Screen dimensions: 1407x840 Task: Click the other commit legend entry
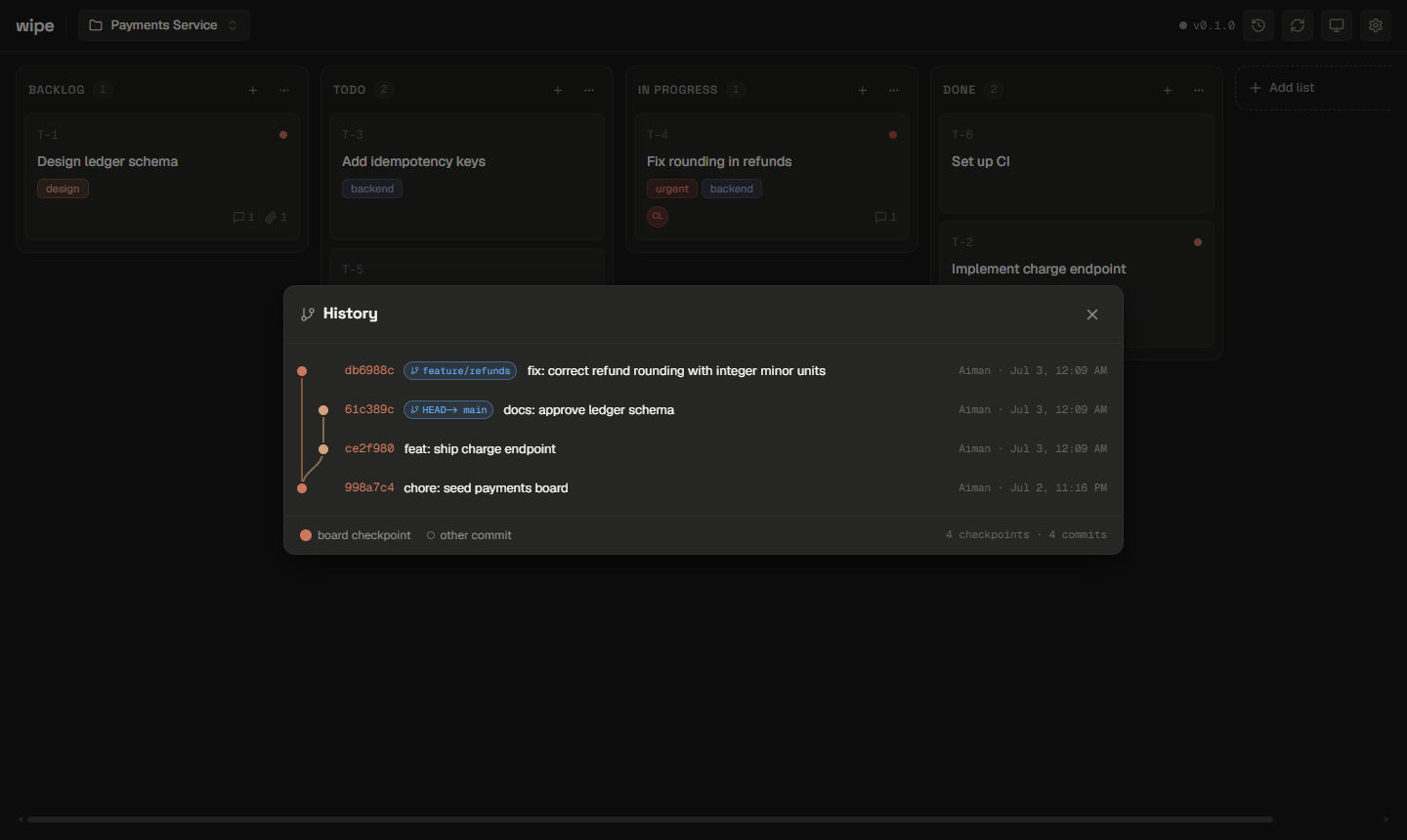469,535
